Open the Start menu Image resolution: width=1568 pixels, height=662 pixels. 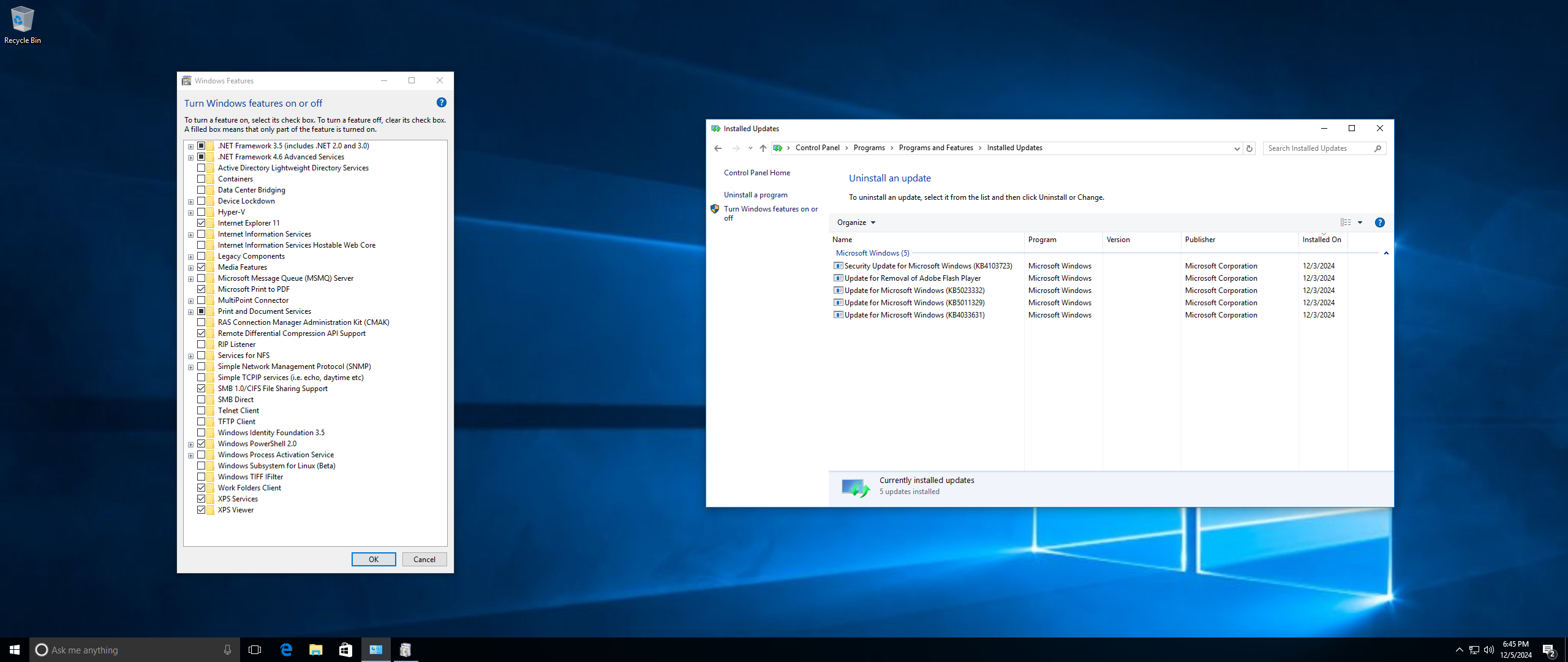coord(15,650)
